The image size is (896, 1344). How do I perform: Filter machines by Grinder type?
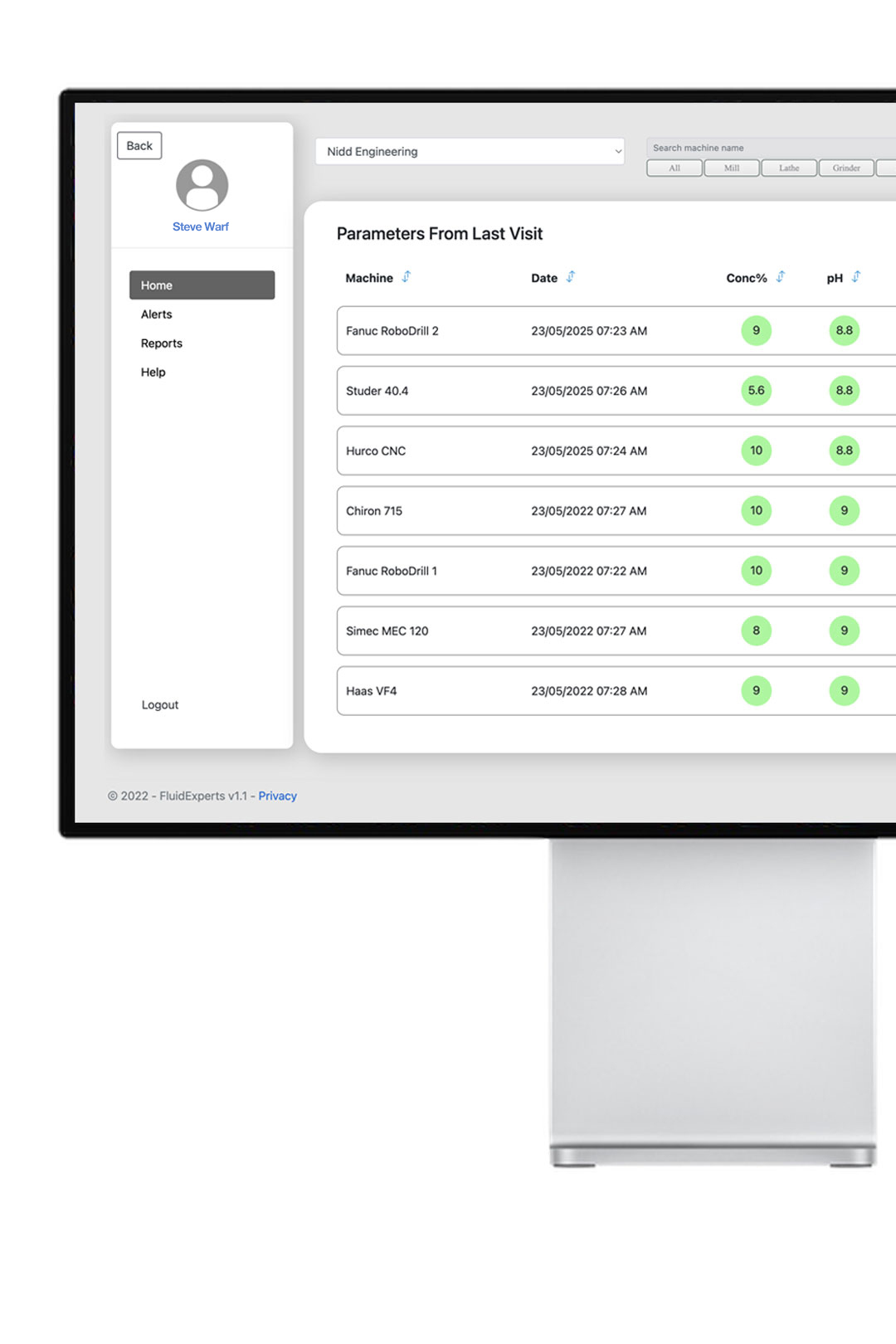click(x=846, y=168)
